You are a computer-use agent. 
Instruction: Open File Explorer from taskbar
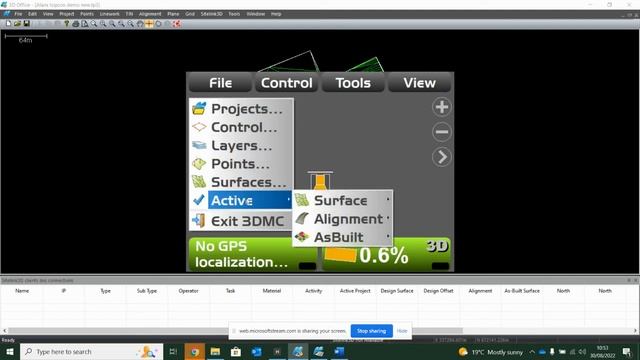tap(215, 351)
